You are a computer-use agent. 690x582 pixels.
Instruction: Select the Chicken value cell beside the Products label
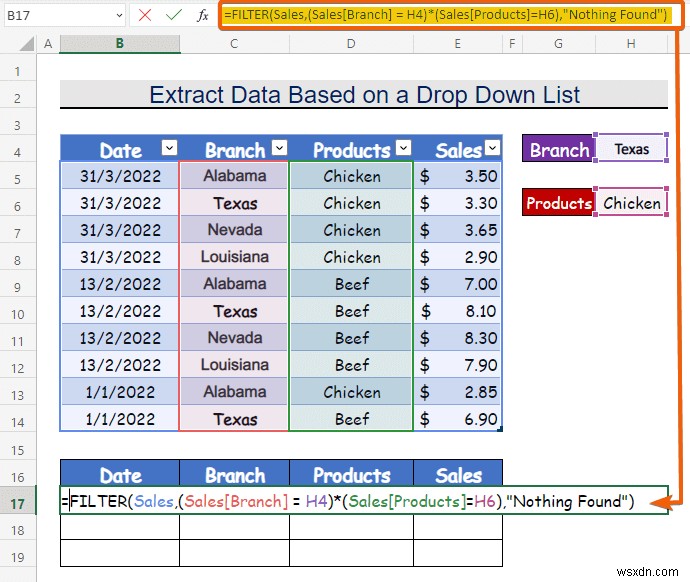click(x=631, y=203)
